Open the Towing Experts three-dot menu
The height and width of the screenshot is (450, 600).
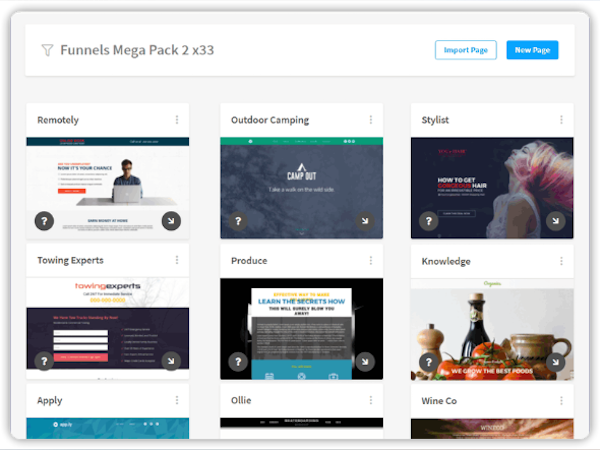pos(177,260)
